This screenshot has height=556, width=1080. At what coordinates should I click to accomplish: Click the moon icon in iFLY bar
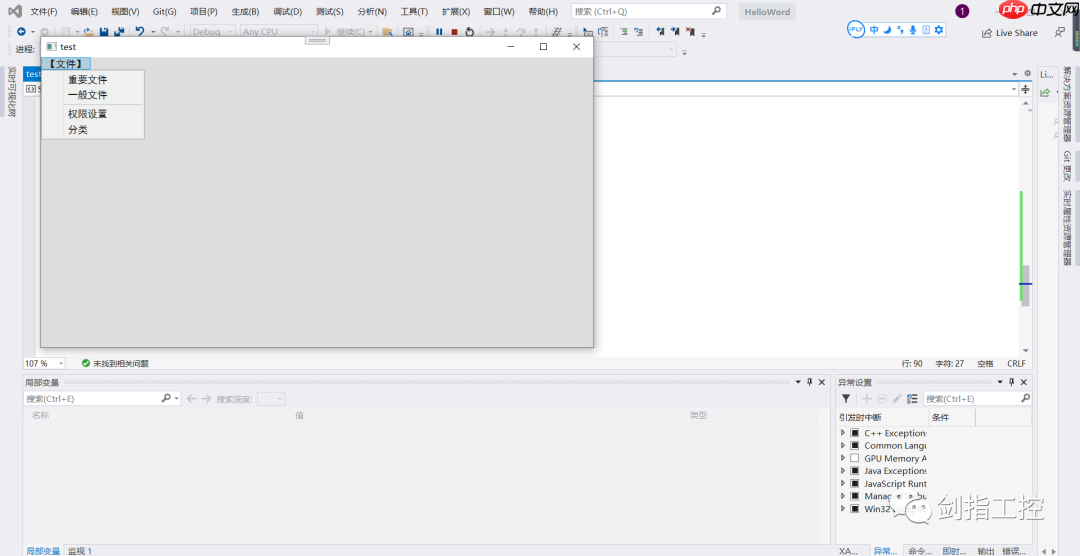[887, 30]
